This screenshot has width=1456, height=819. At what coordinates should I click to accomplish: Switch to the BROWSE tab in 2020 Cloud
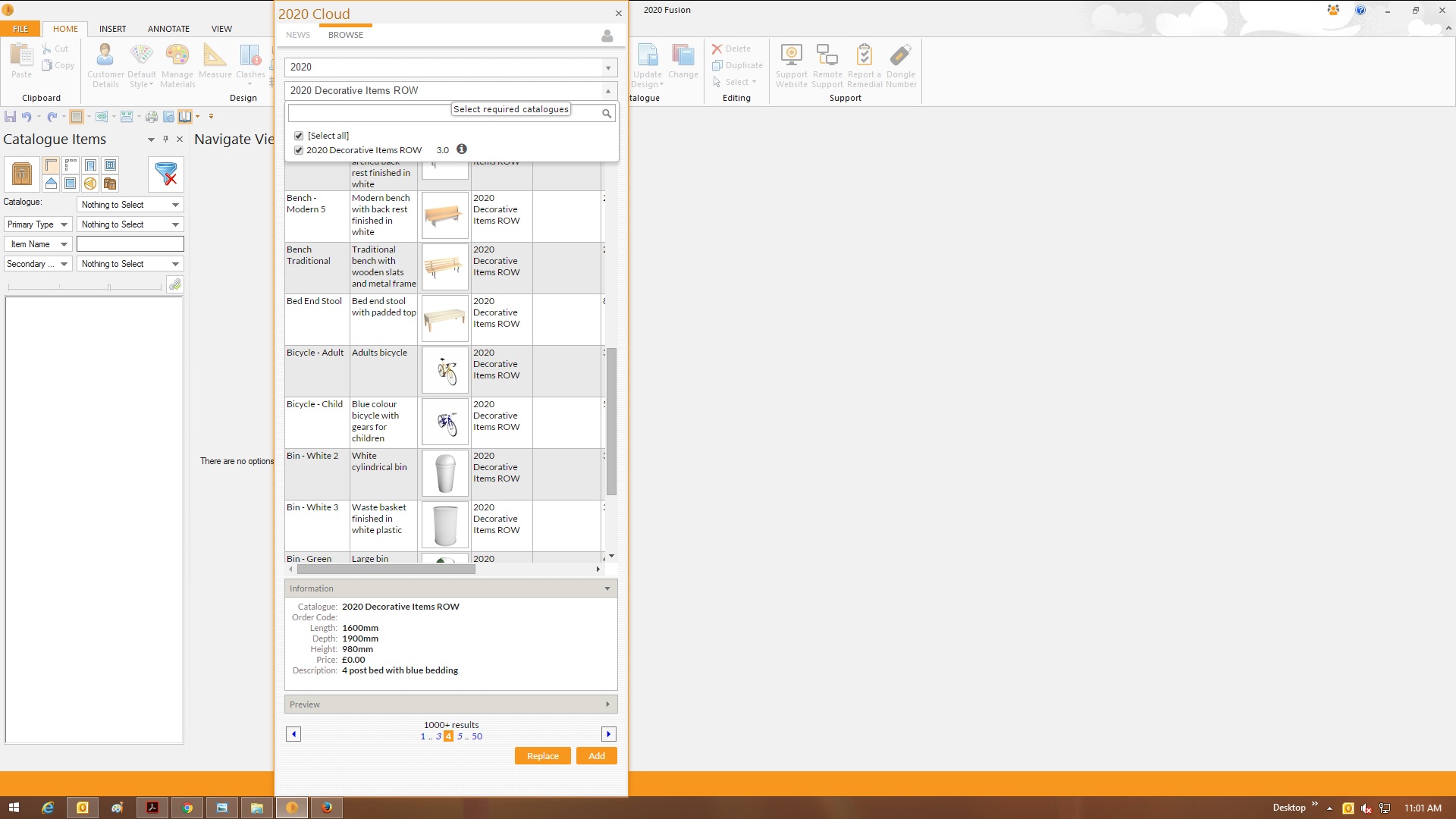pyautogui.click(x=346, y=35)
